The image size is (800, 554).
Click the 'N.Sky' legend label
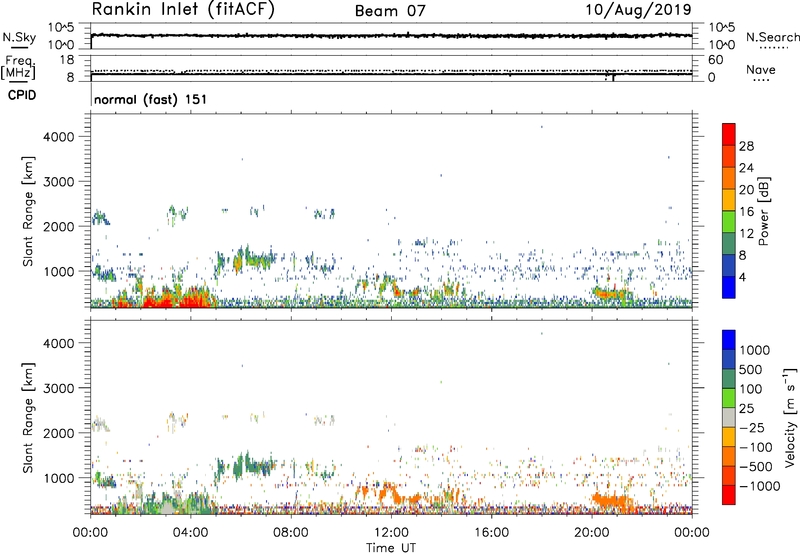19,37
